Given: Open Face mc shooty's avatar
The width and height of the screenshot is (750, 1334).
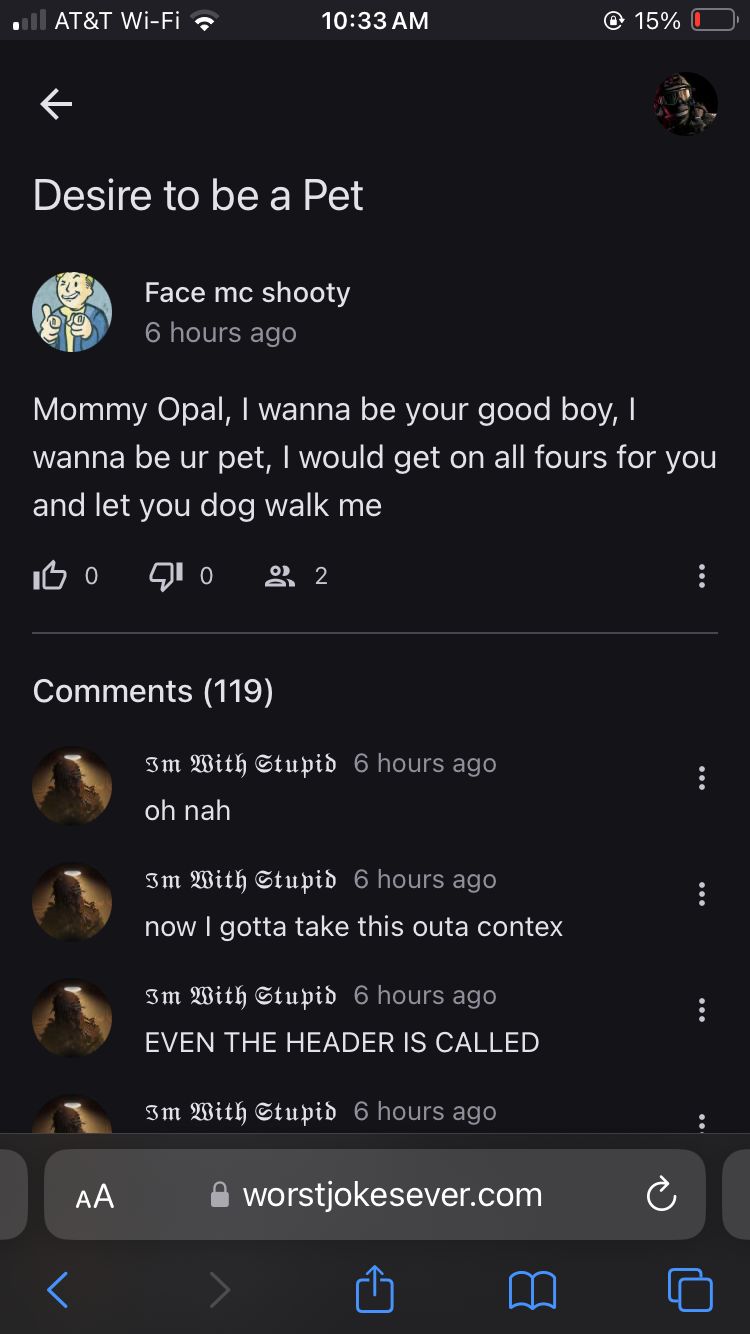Looking at the screenshot, I should click(72, 311).
